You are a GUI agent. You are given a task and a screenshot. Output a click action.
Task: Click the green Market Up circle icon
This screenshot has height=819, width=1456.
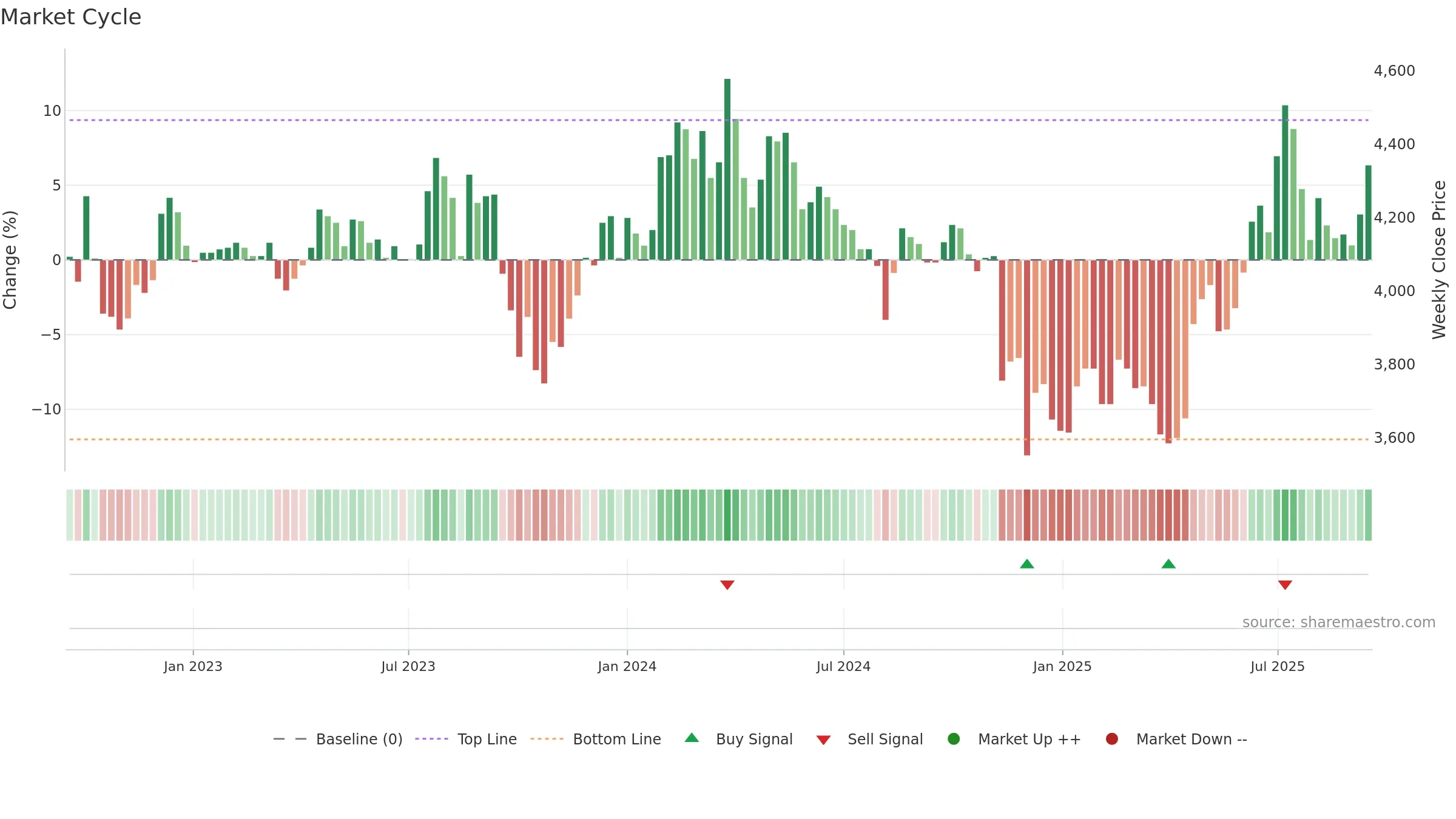954,739
